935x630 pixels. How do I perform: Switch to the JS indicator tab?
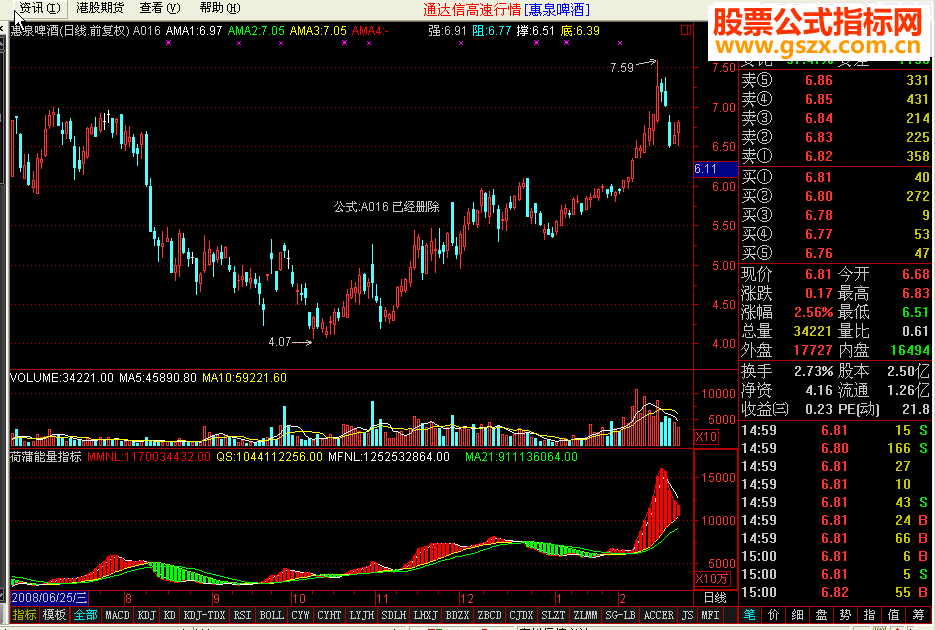[688, 615]
